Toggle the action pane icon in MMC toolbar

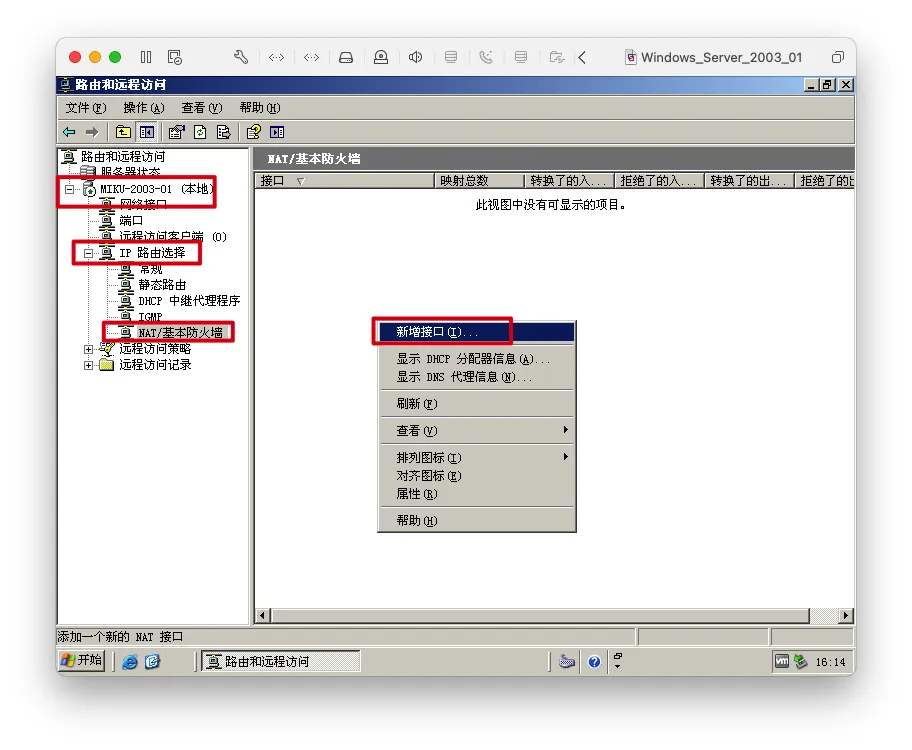277,132
